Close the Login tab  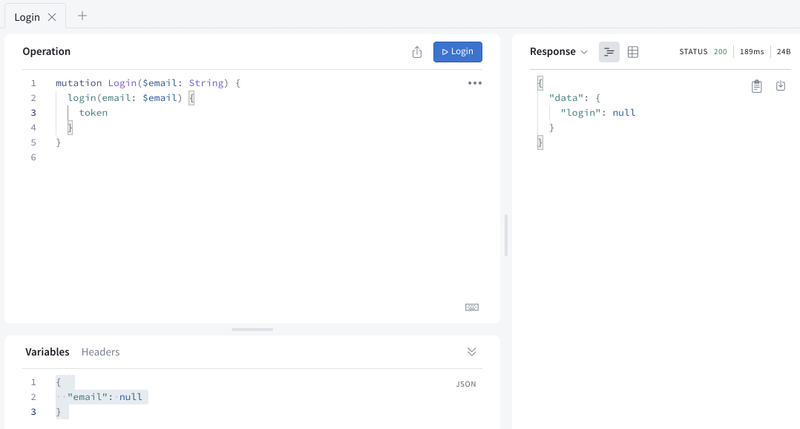52,17
